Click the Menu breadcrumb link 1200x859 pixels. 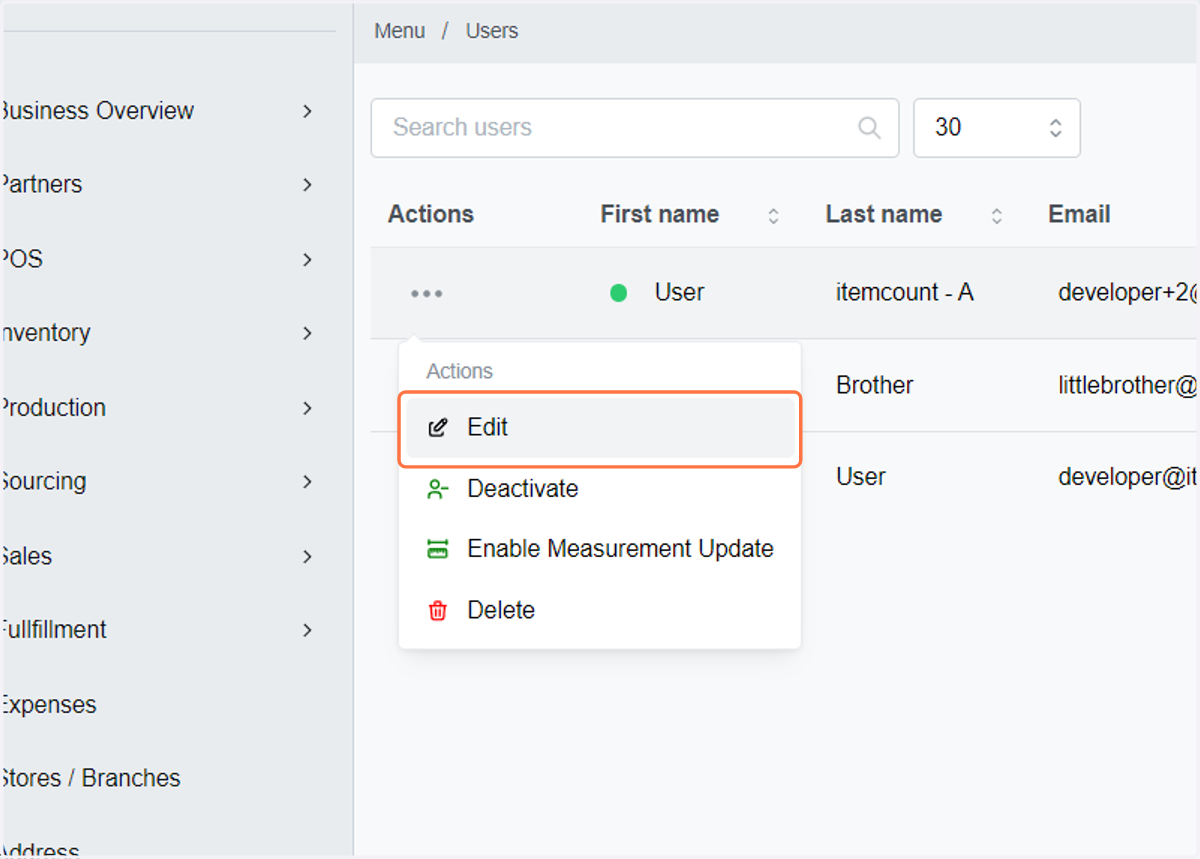click(x=400, y=31)
